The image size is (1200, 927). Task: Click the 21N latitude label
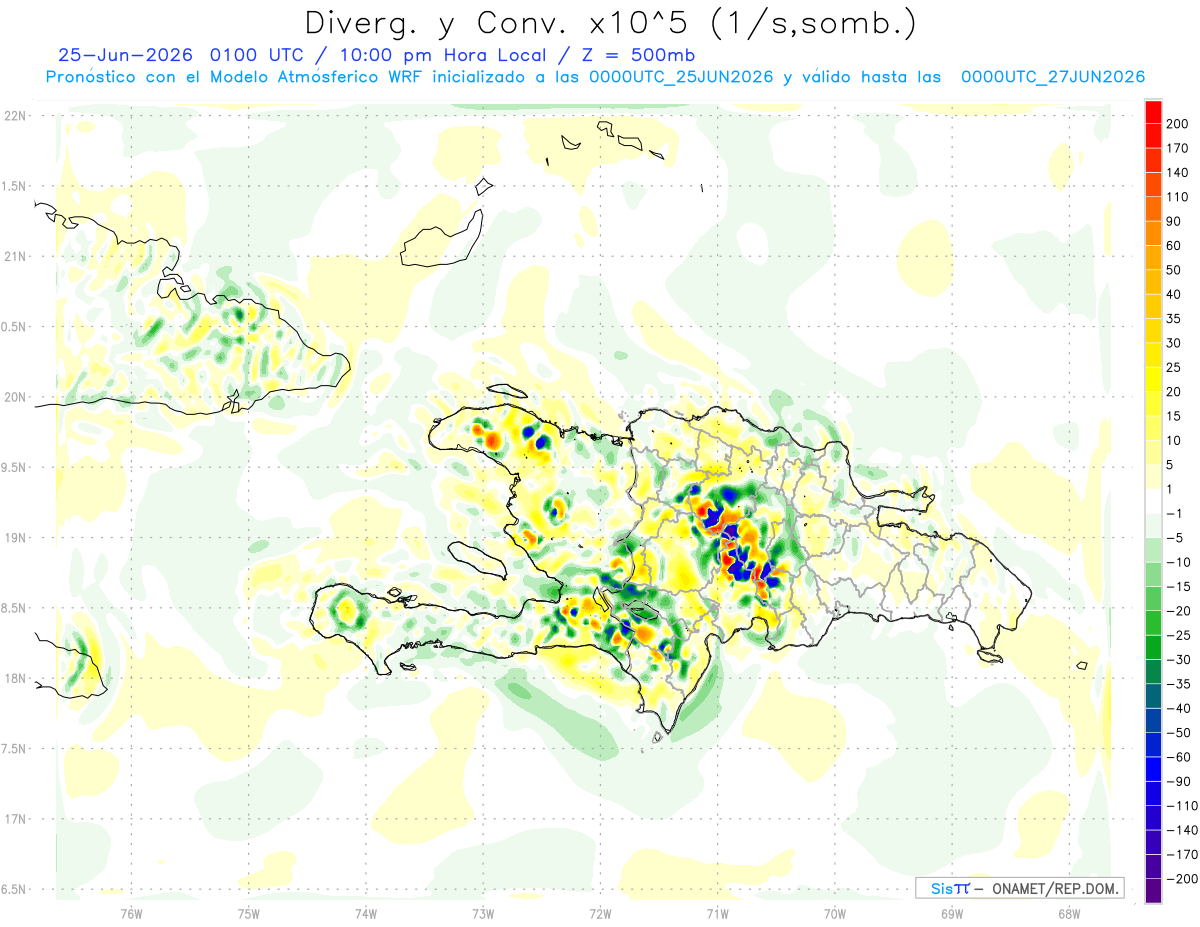[x=15, y=256]
